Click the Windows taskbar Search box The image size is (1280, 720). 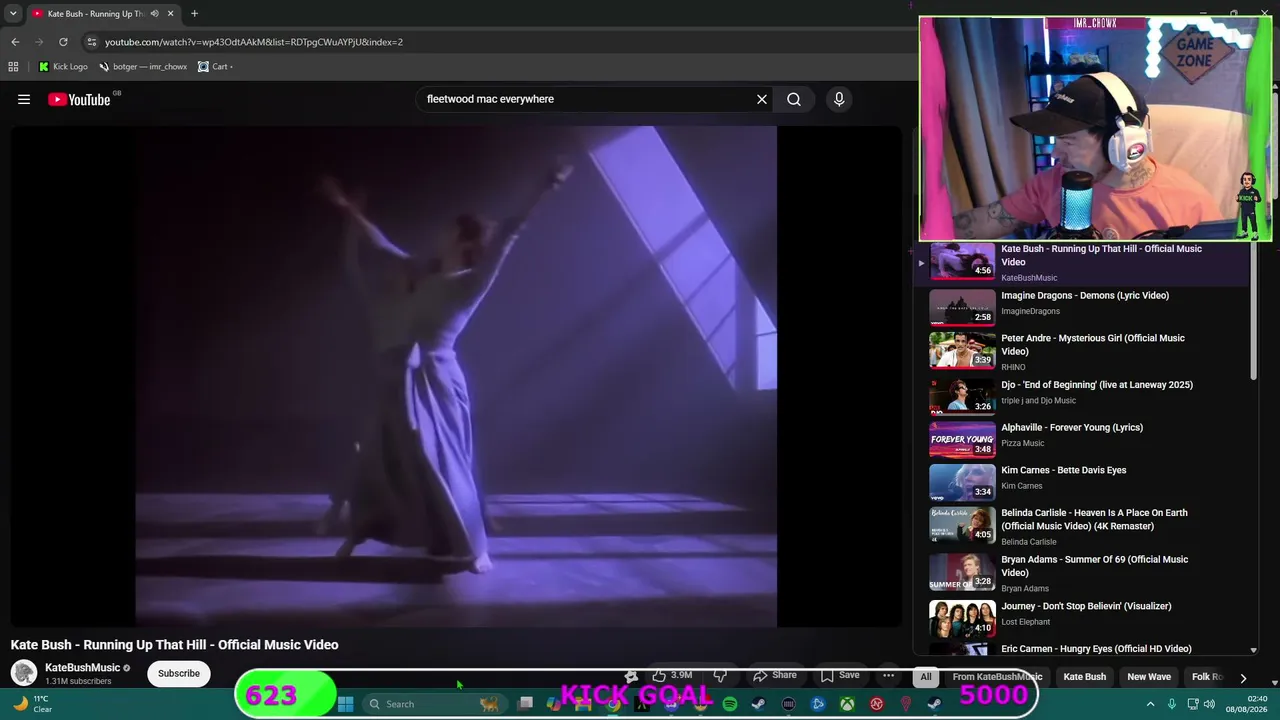pos(435,704)
